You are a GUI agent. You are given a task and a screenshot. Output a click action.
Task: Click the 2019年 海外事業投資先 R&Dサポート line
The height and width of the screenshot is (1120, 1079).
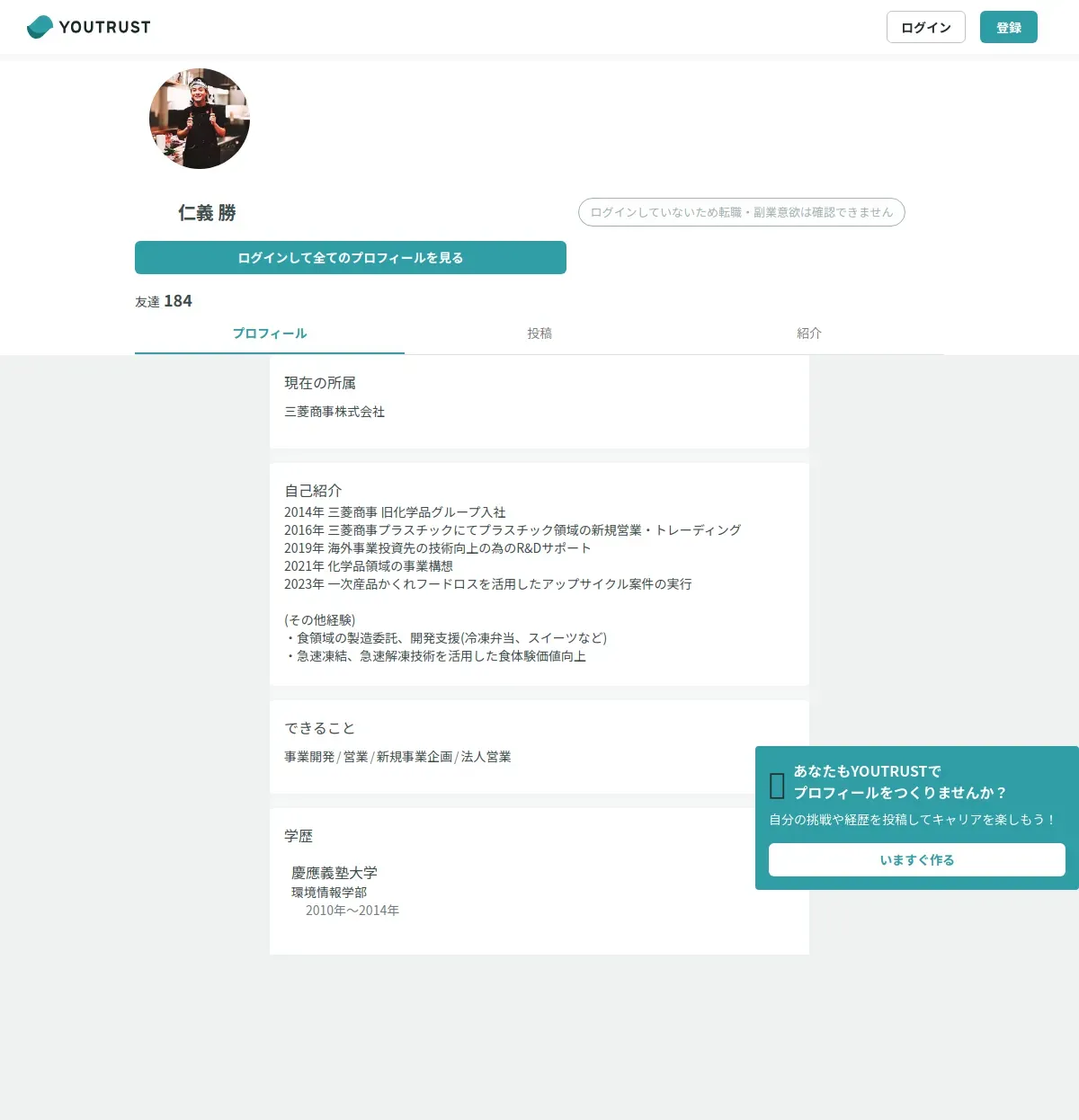[x=437, y=548]
